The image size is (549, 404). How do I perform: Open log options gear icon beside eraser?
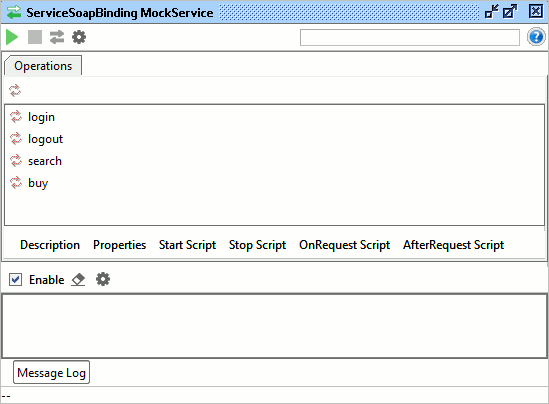(103, 279)
